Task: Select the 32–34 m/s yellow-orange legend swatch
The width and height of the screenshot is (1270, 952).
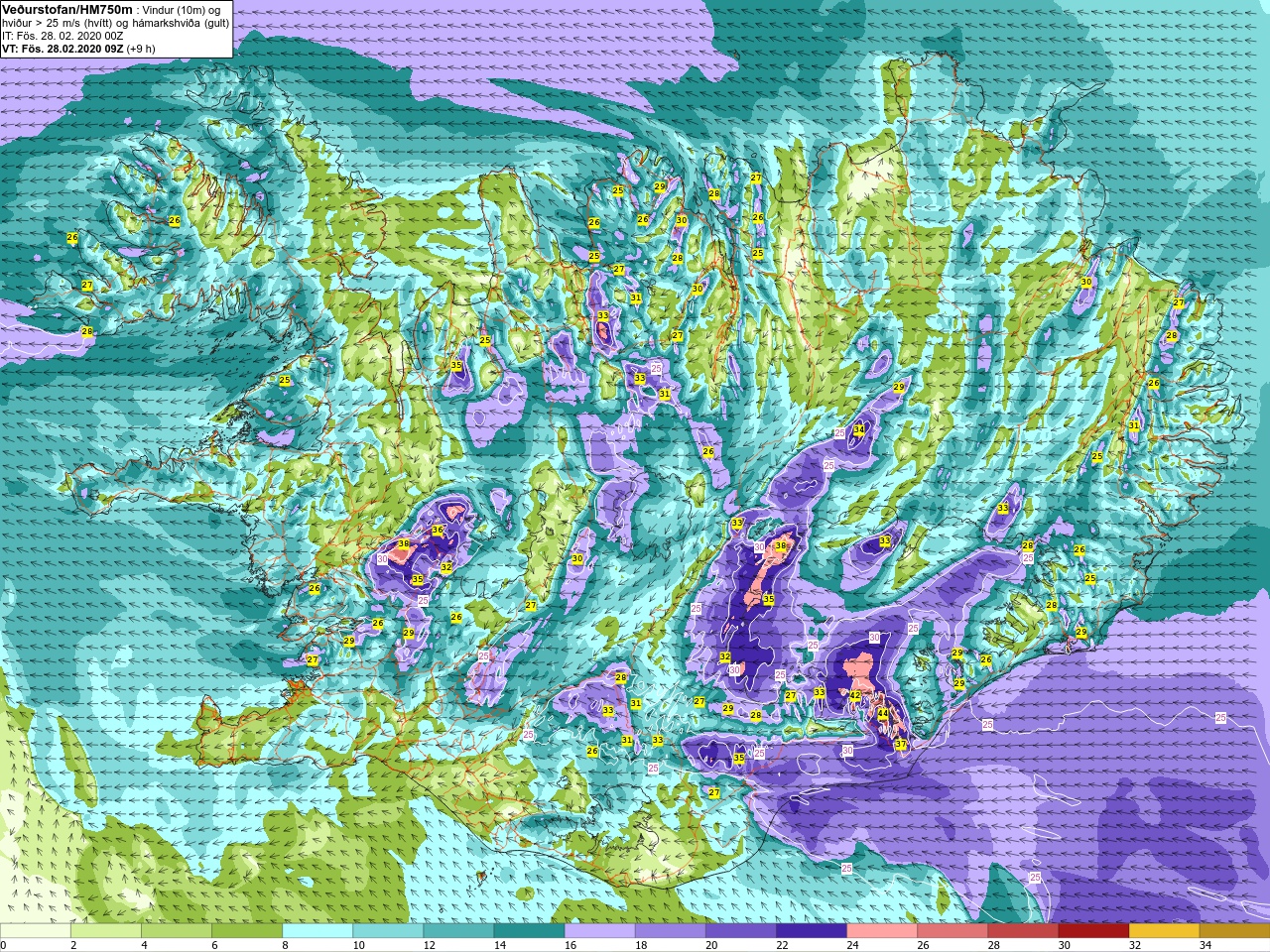Action: [1163, 931]
